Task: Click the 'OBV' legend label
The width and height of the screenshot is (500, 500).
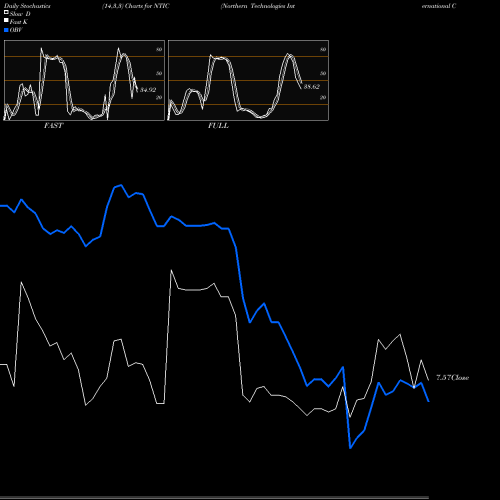Action: (x=16, y=30)
